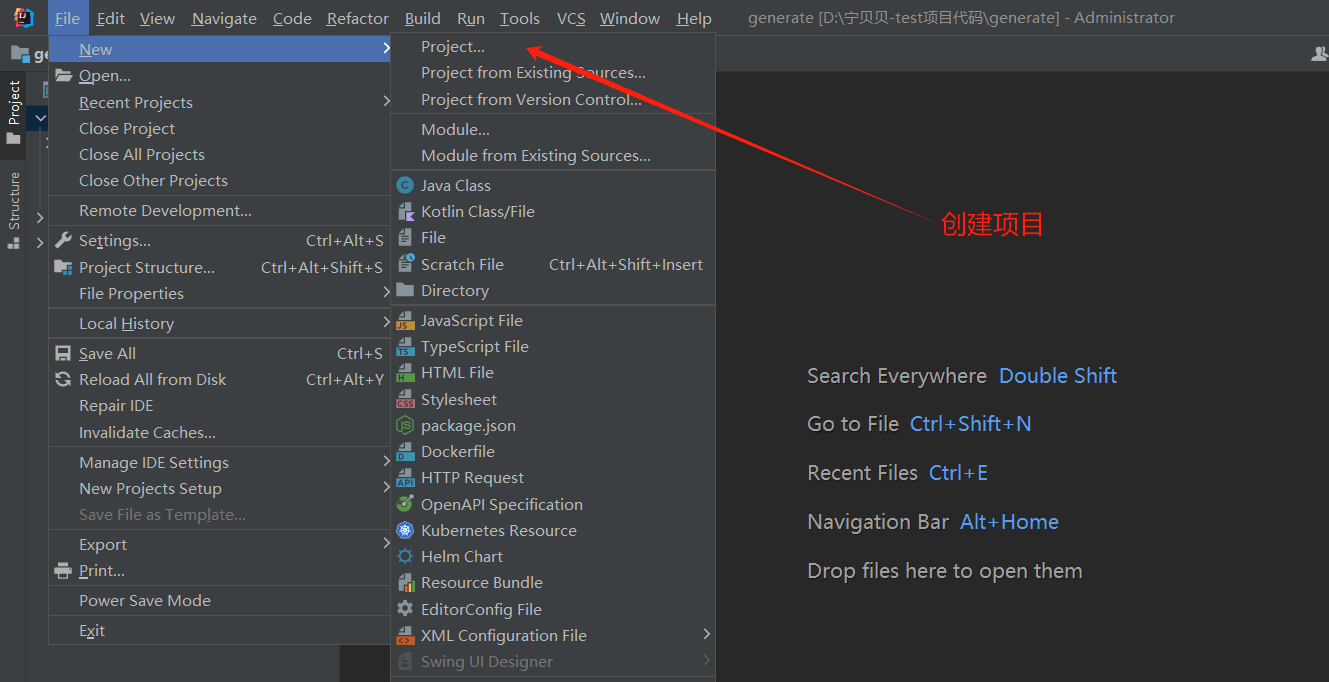Expand the Manage IDE Settings submenu arrow

point(386,462)
